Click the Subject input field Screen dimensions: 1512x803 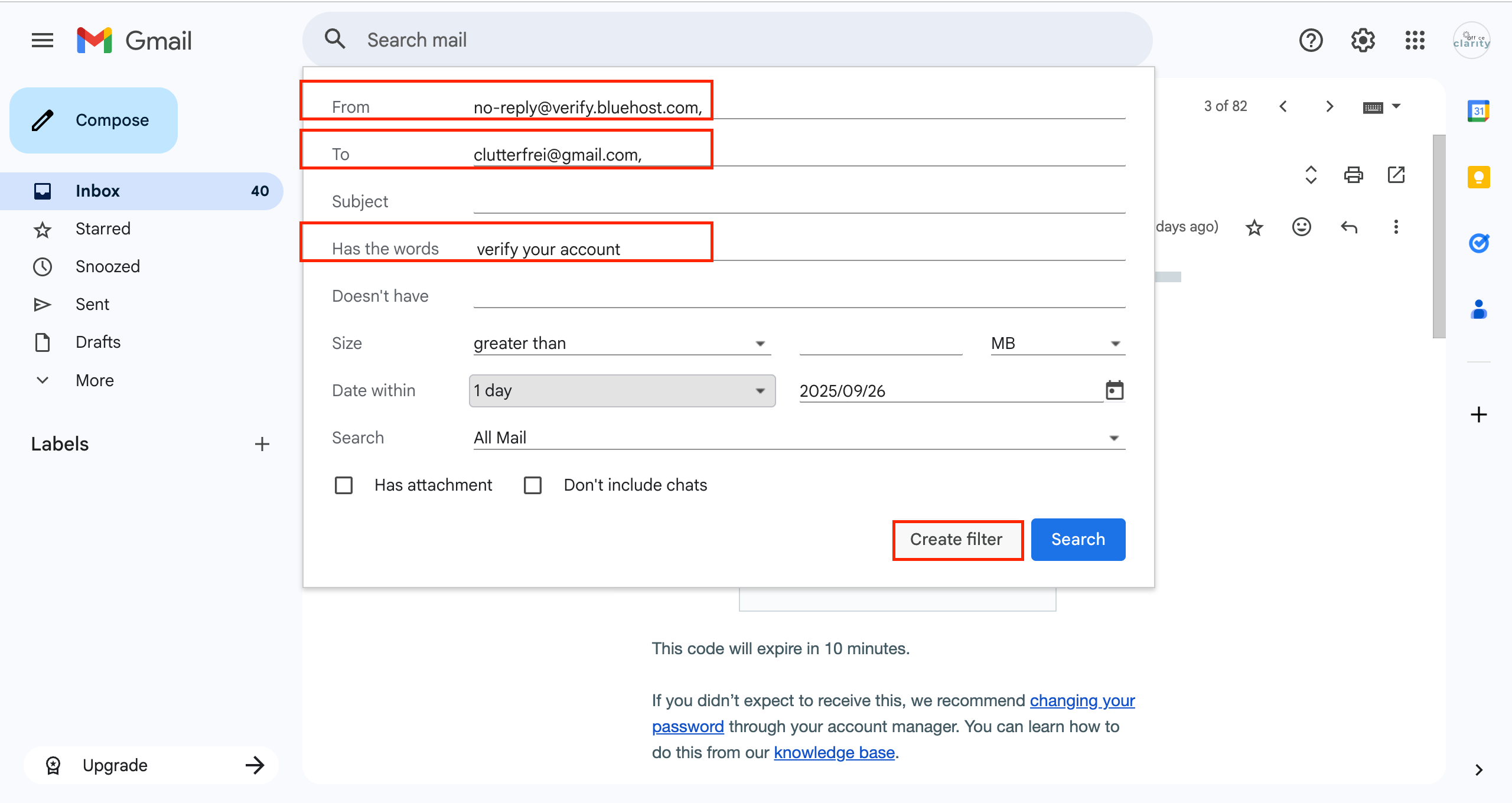tap(799, 202)
